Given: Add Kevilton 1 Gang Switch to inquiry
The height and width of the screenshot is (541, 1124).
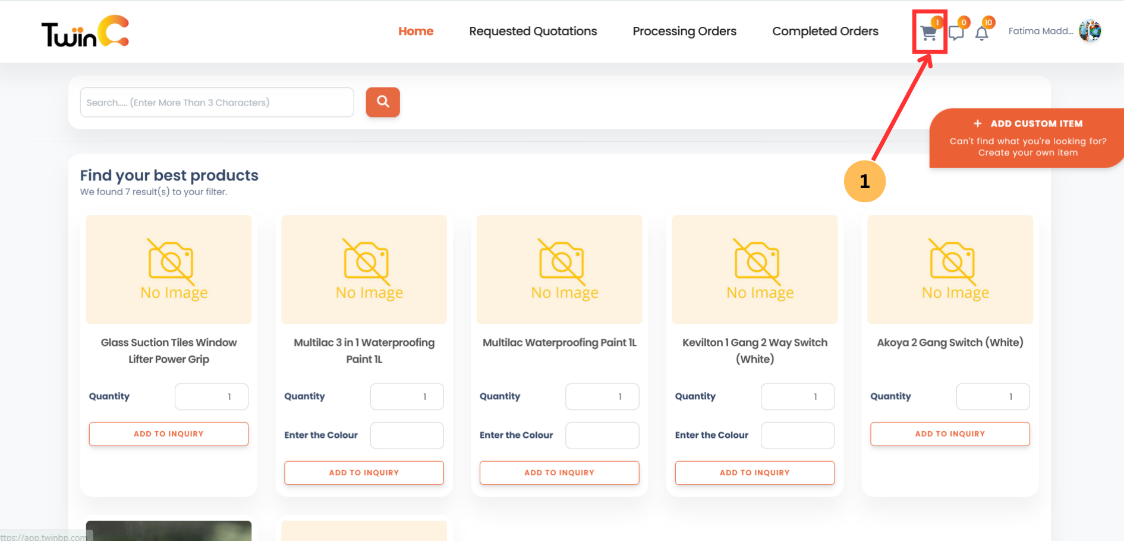Looking at the screenshot, I should (x=755, y=473).
